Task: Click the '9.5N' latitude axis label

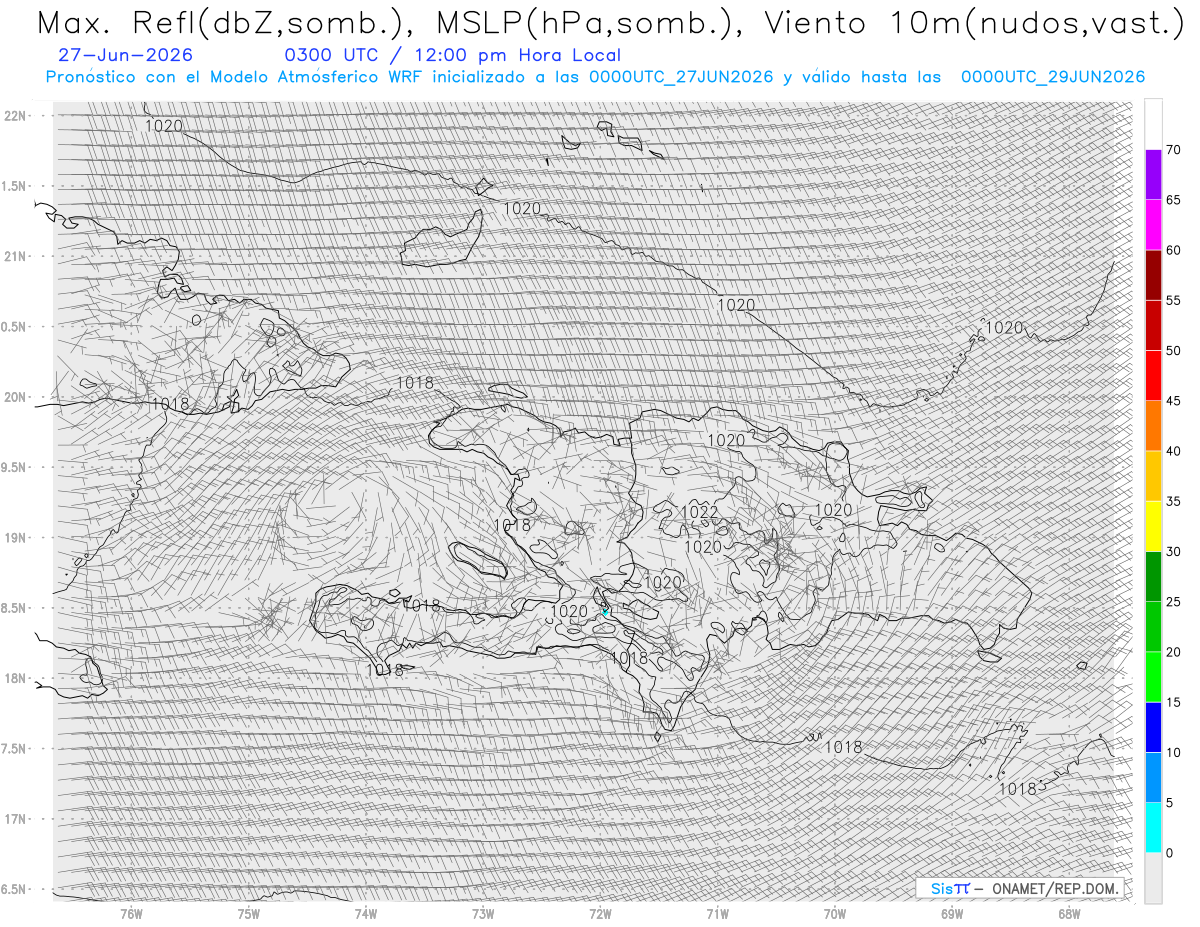Action: pos(14,467)
